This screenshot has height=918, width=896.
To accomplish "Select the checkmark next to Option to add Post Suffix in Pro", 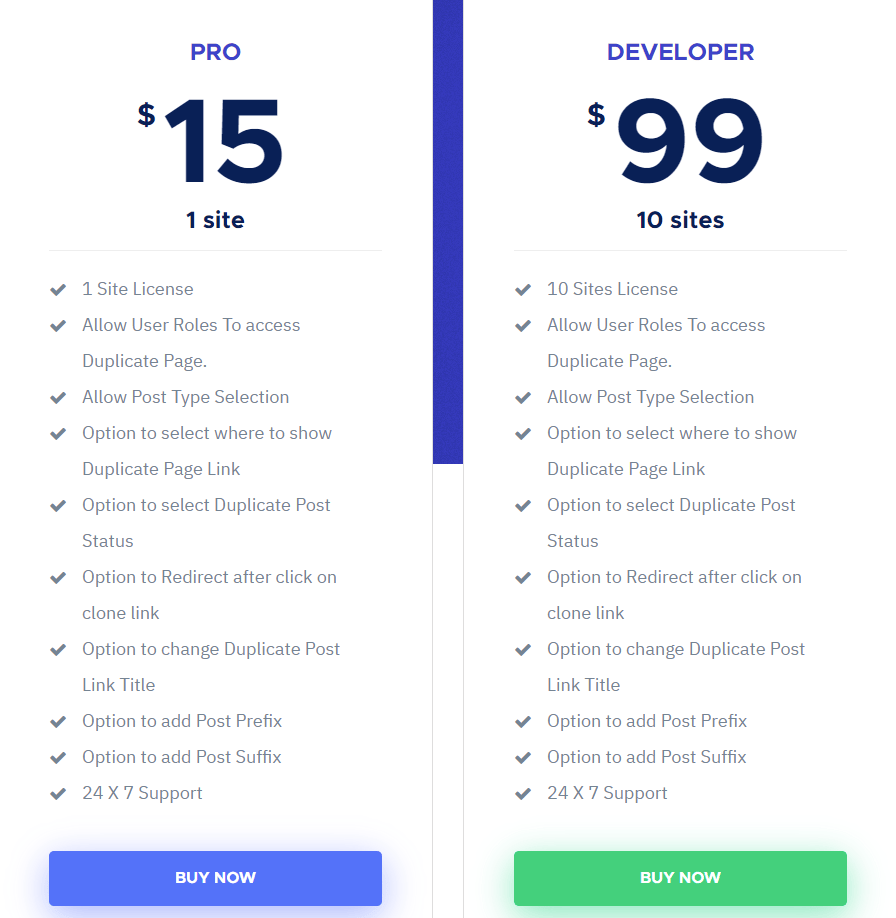I will pos(58,757).
